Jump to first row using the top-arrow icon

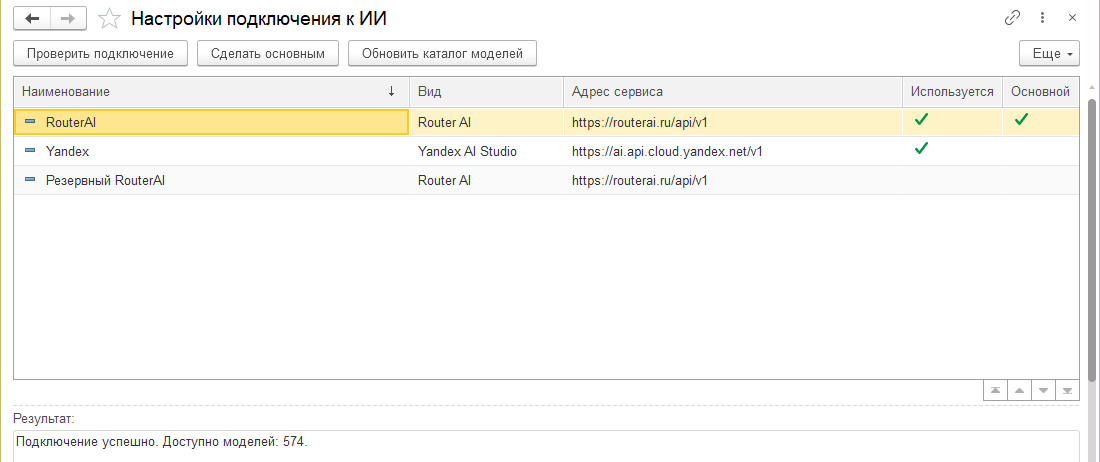pos(995,390)
